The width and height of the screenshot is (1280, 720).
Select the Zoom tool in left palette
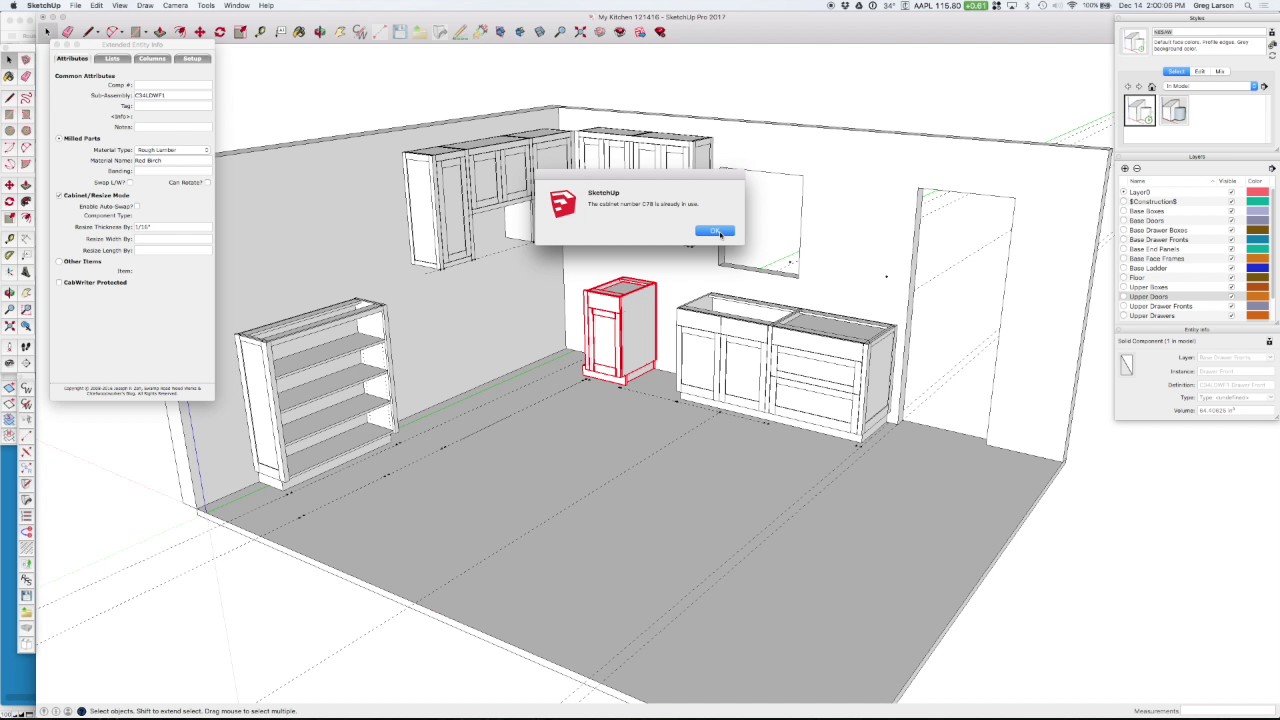(x=9, y=309)
